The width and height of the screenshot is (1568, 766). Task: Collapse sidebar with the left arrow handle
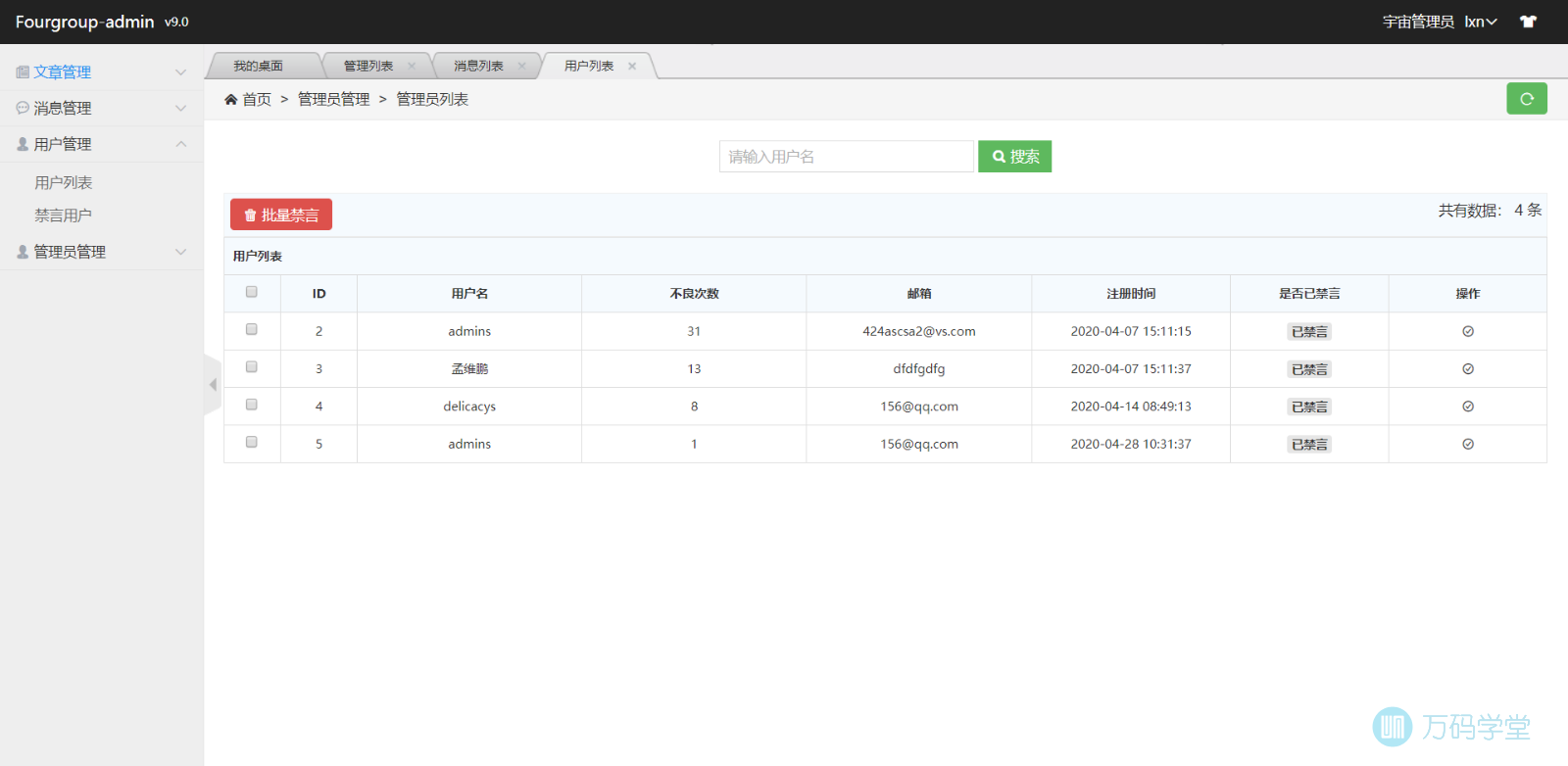point(213,385)
